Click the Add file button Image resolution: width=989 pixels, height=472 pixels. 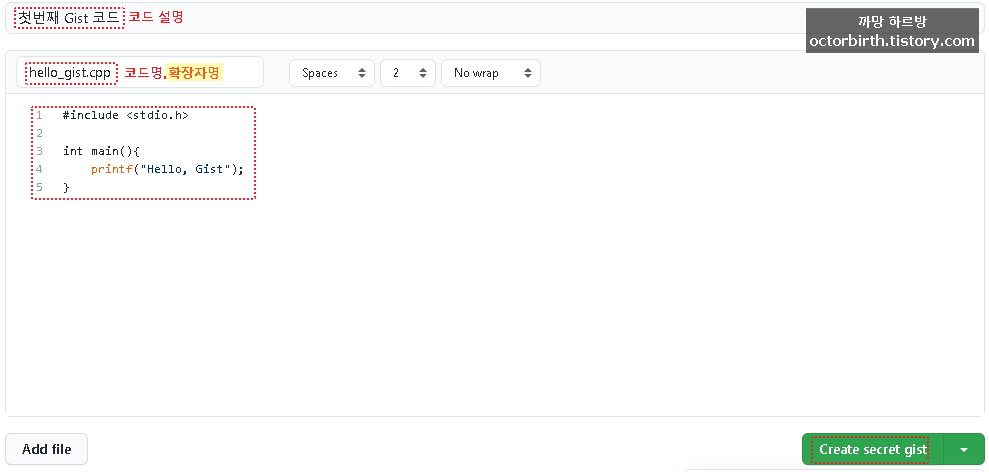47,449
